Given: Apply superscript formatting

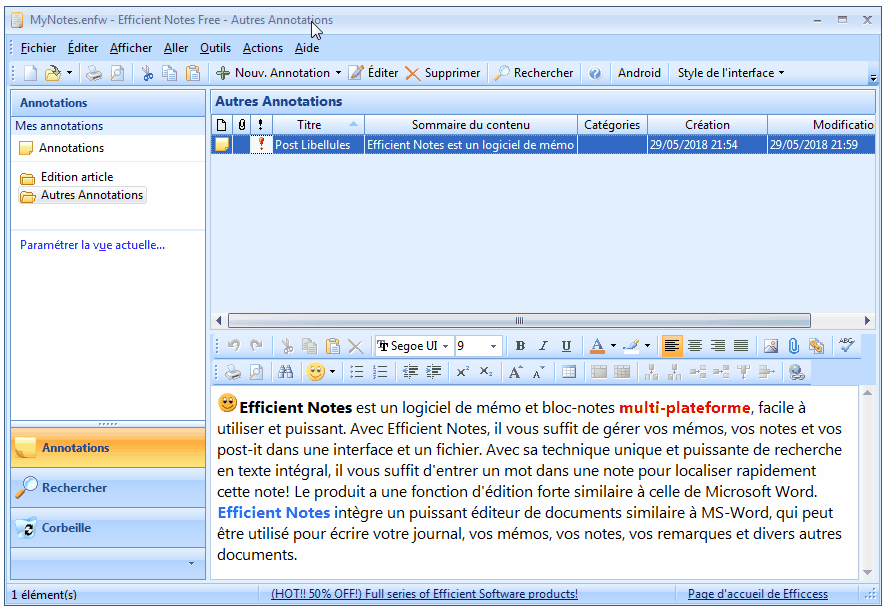Looking at the screenshot, I should 462,372.
